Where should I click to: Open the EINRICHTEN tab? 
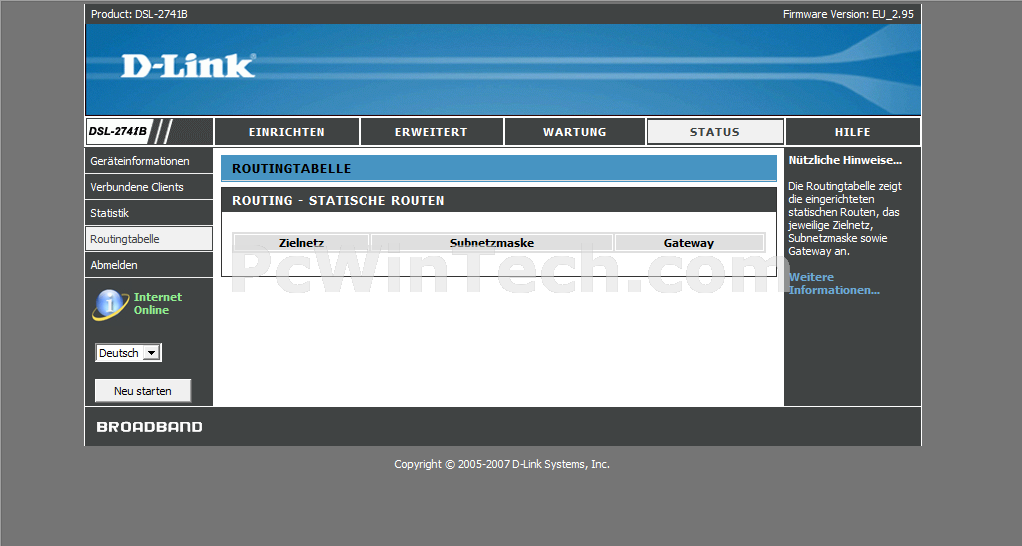point(287,132)
